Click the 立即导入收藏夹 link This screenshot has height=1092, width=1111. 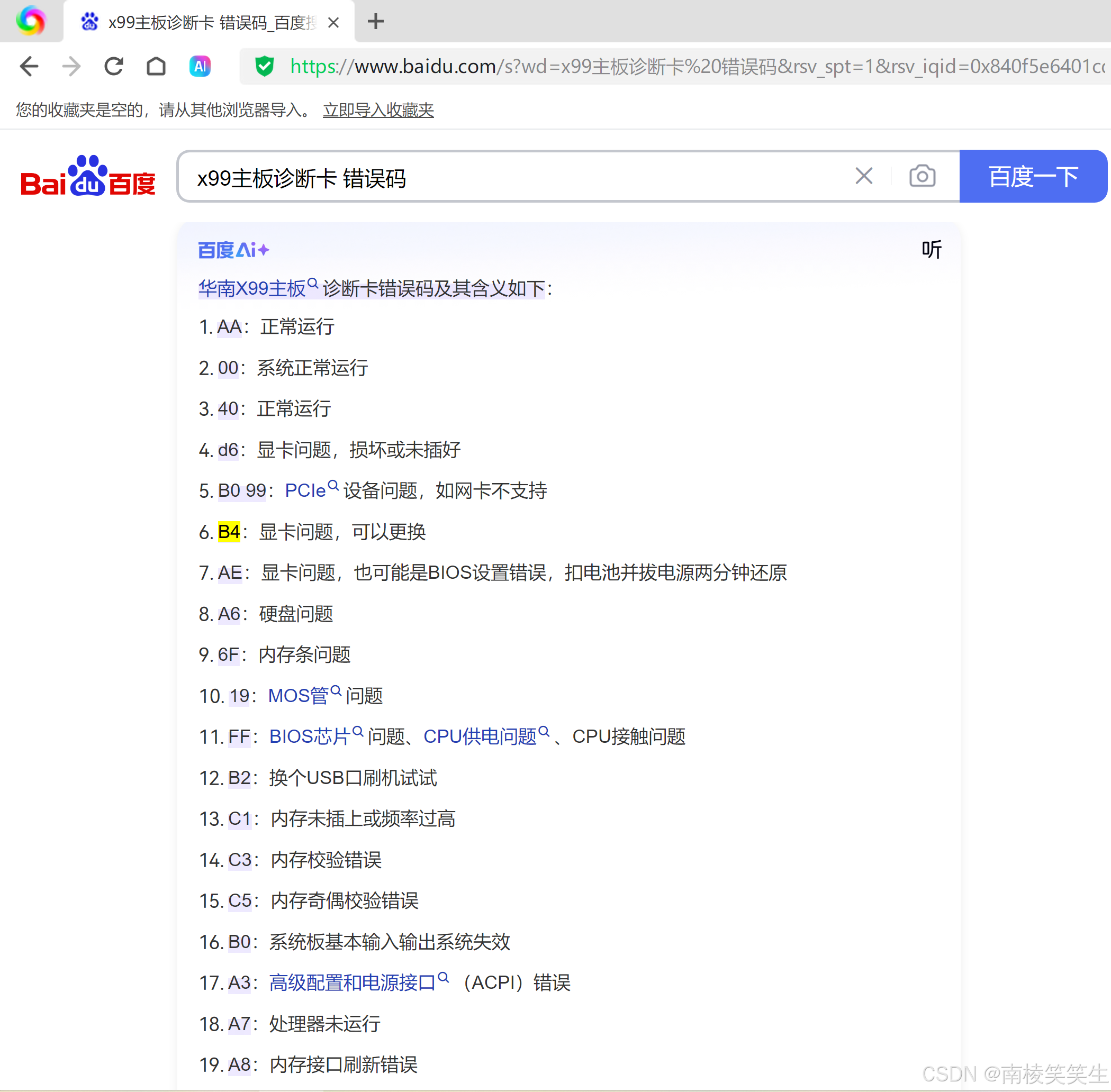[377, 110]
